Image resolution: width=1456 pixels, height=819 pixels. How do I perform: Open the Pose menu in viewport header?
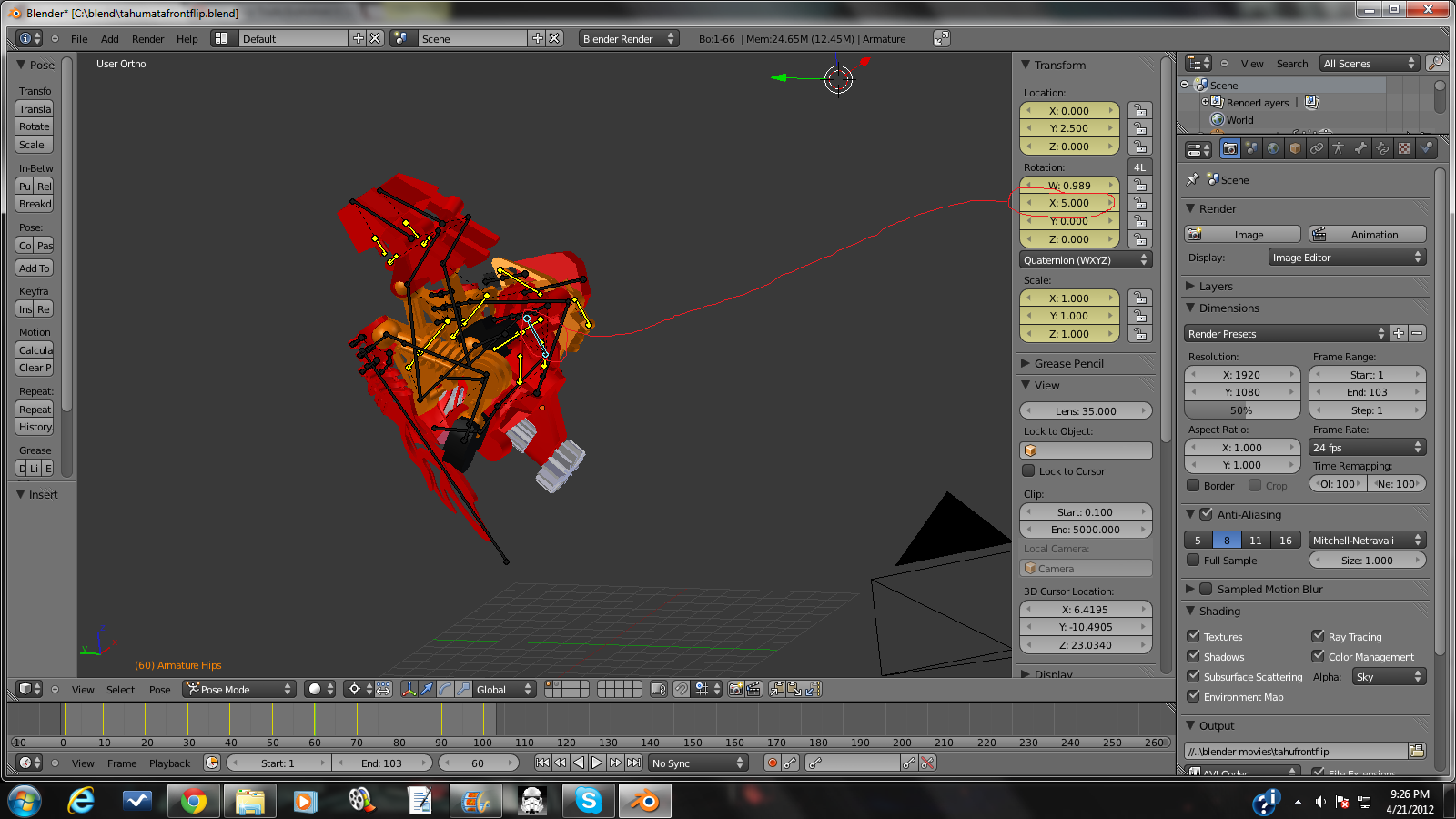coord(159,690)
